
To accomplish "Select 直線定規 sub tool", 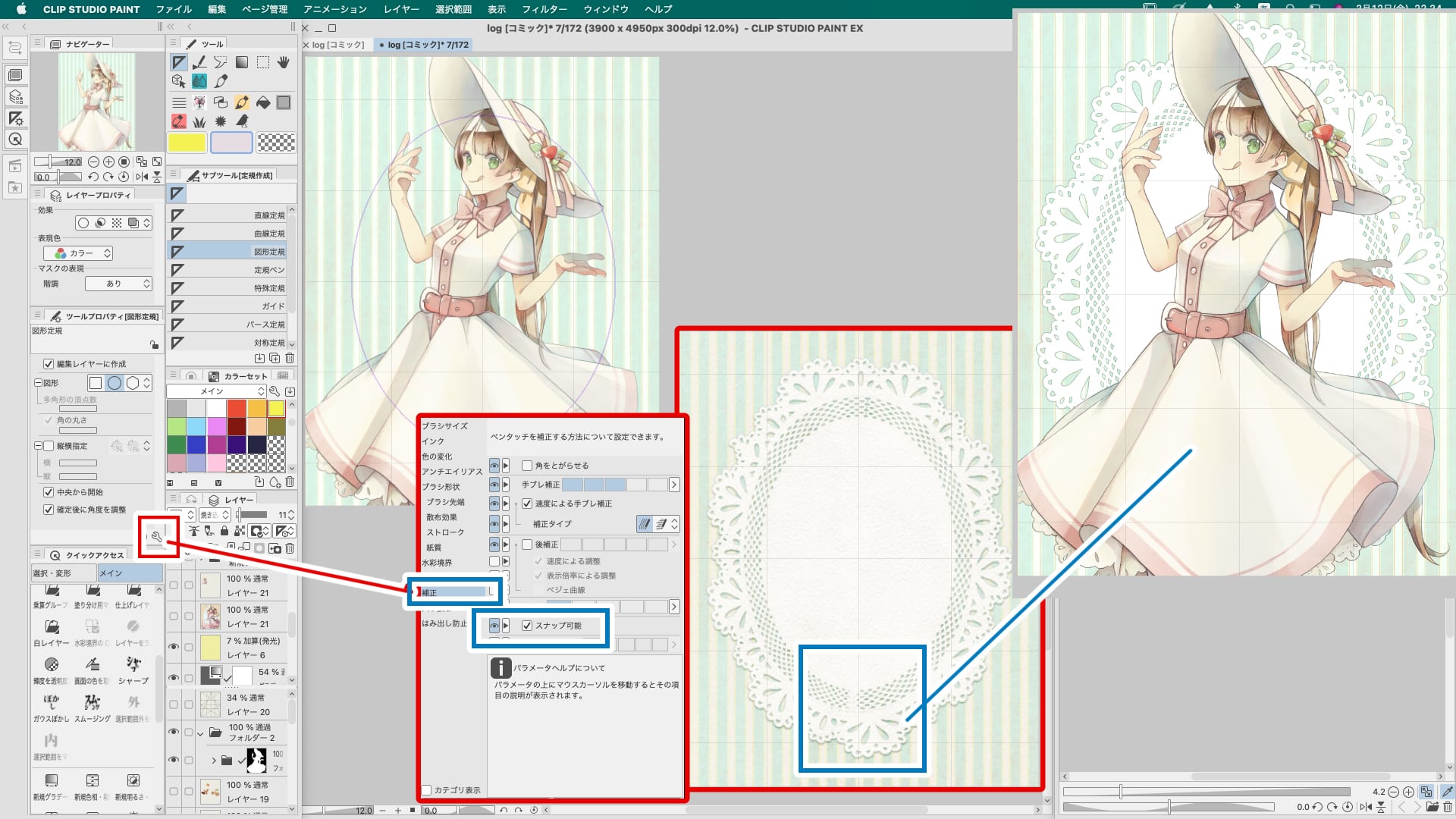I will click(x=227, y=215).
